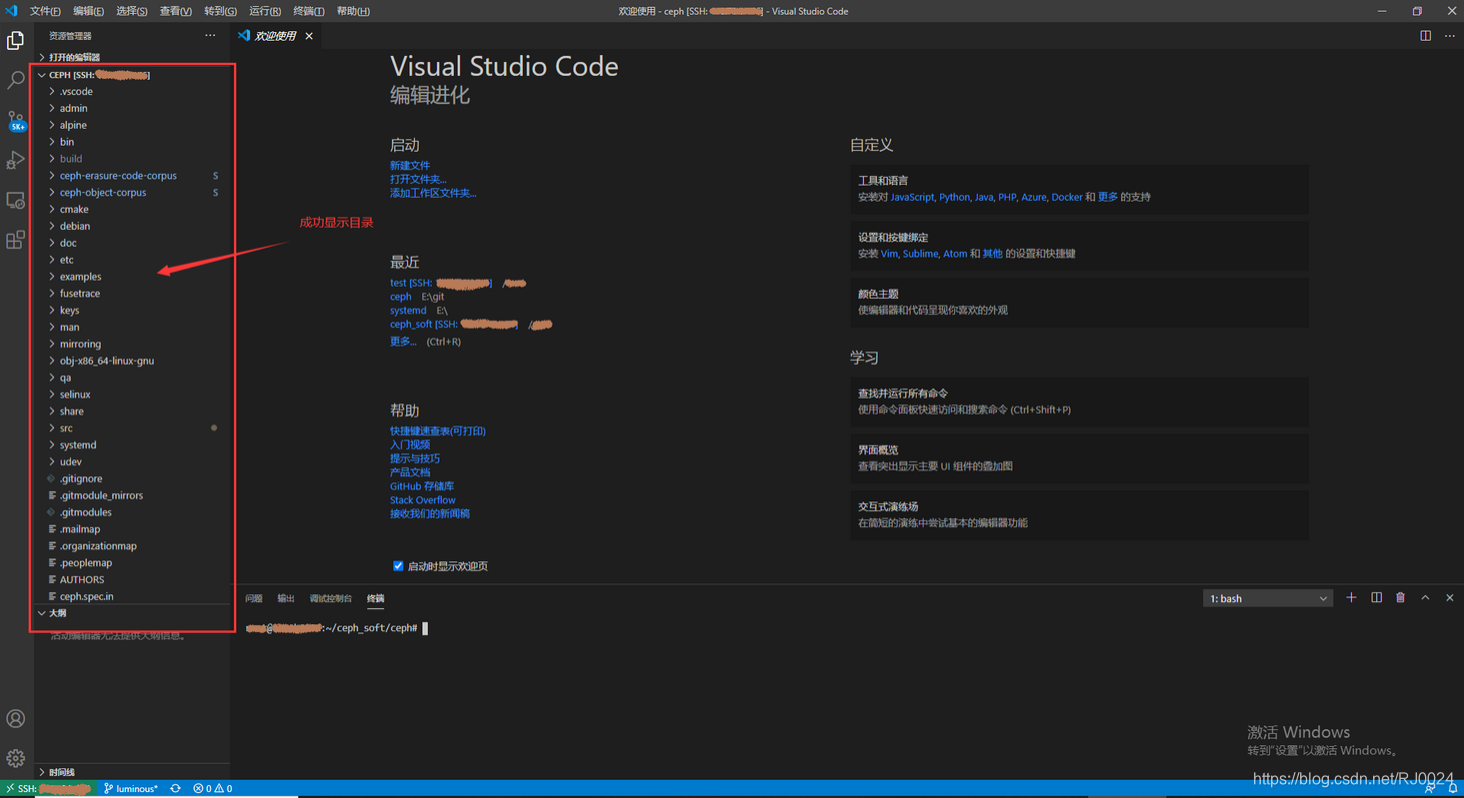Switch to the 输出 panel tab

pos(286,599)
